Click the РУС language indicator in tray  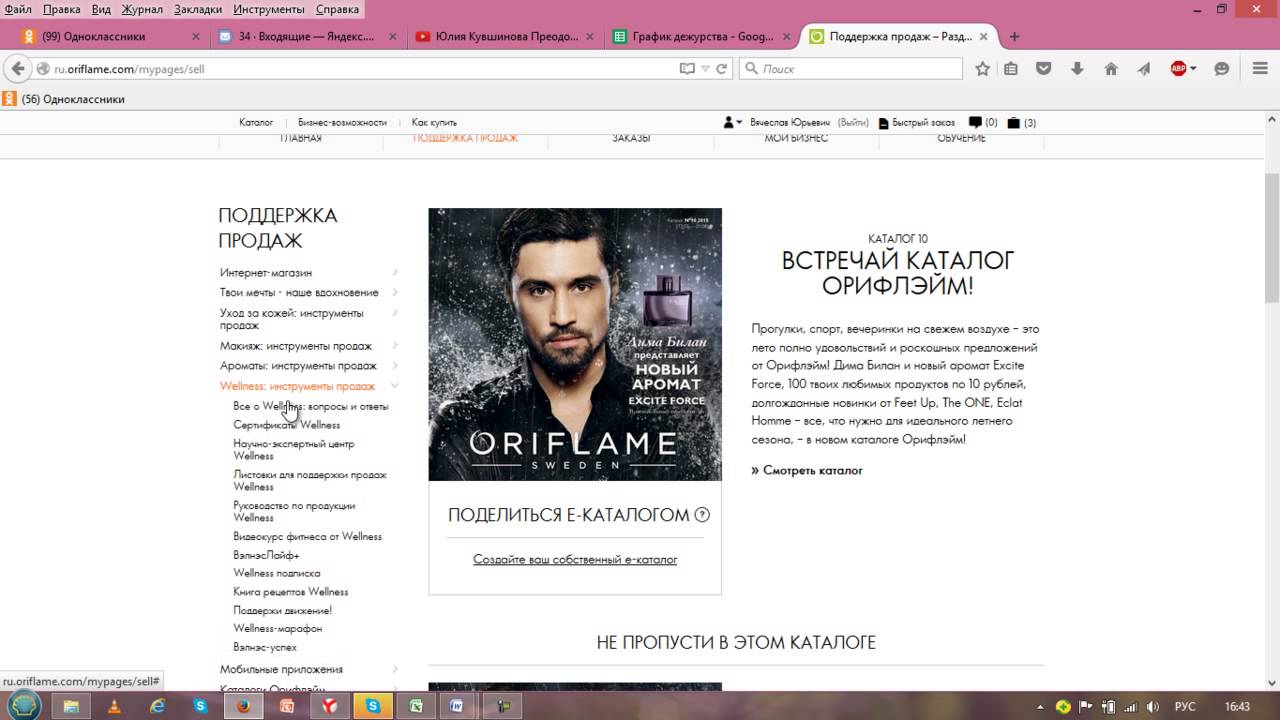[1185, 706]
